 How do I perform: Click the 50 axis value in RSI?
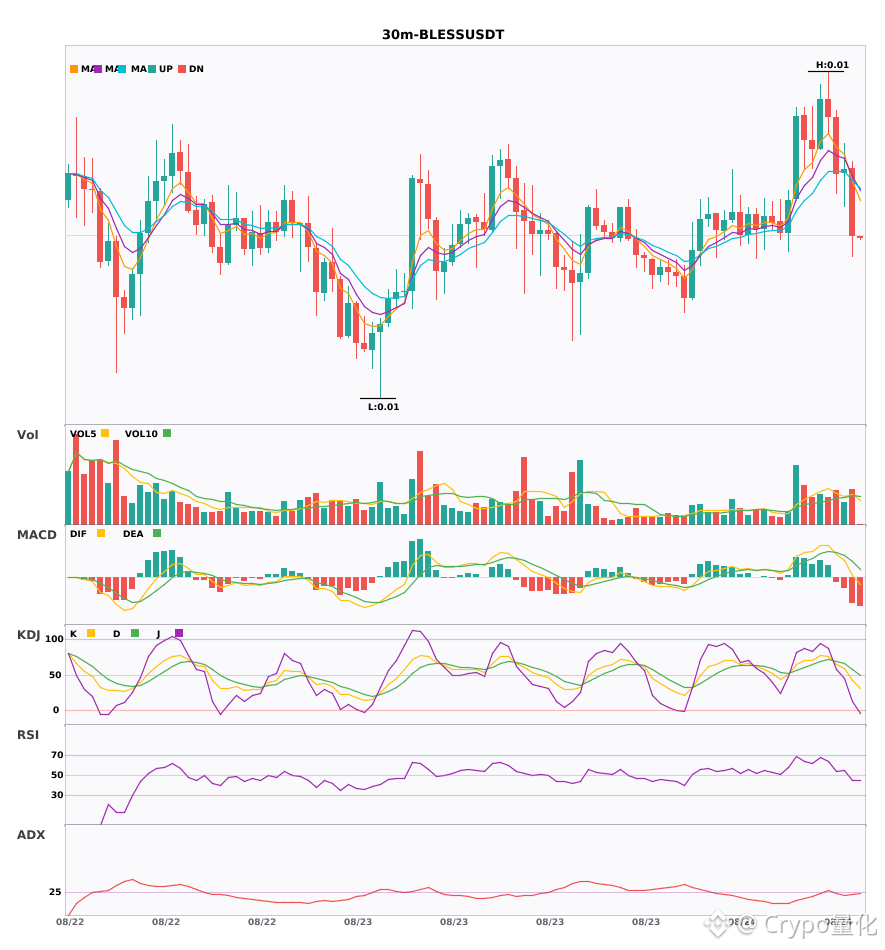[x=57, y=775]
